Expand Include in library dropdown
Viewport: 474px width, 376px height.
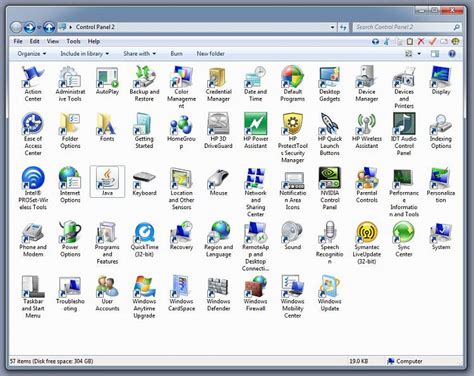click(x=84, y=54)
